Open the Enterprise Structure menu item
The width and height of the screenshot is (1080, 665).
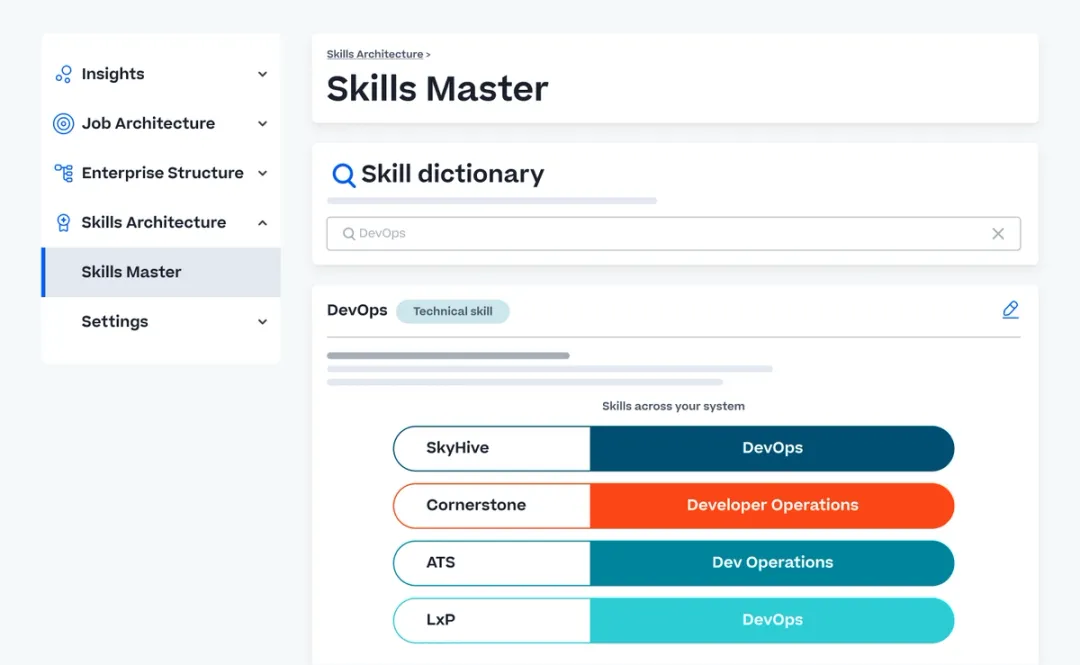click(161, 173)
